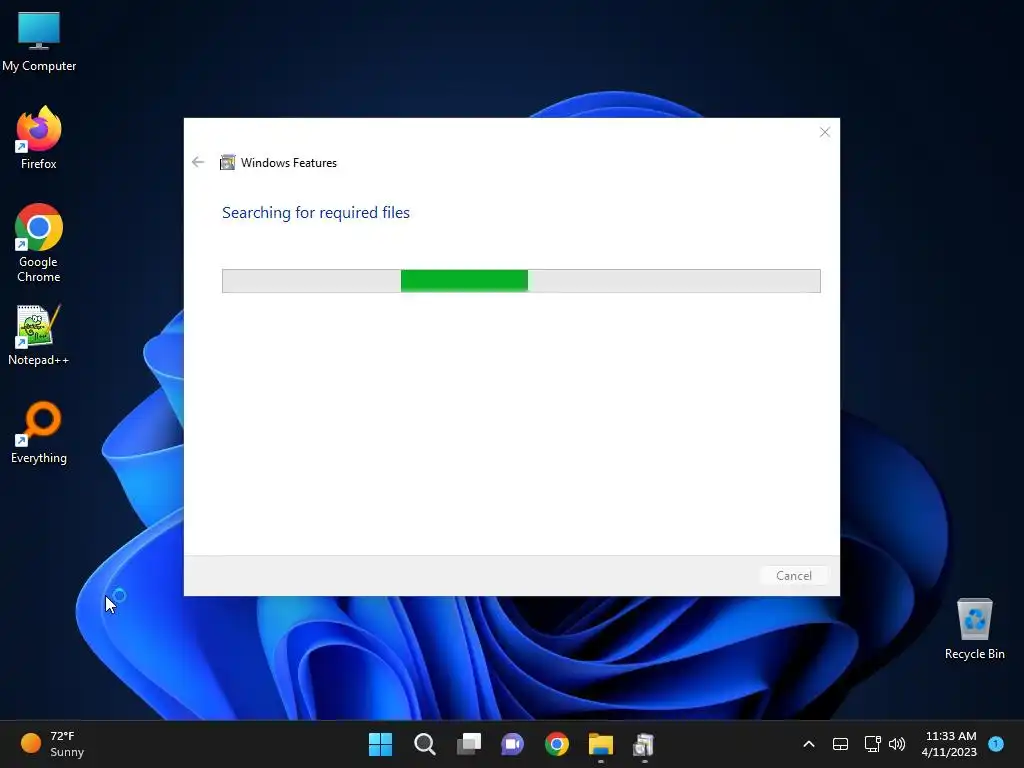Click the 'Windows Features' title text

(289, 163)
